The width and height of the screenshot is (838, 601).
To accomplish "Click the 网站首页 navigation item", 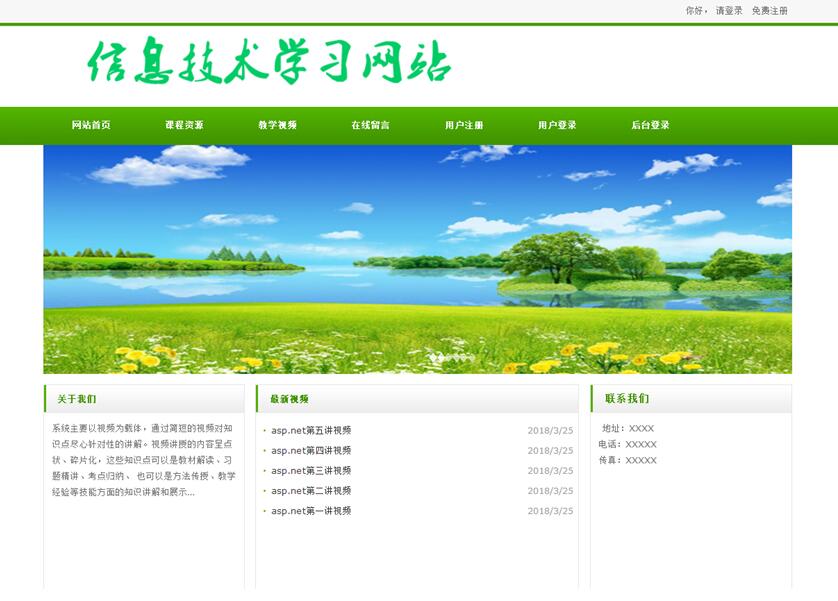I will tap(91, 125).
